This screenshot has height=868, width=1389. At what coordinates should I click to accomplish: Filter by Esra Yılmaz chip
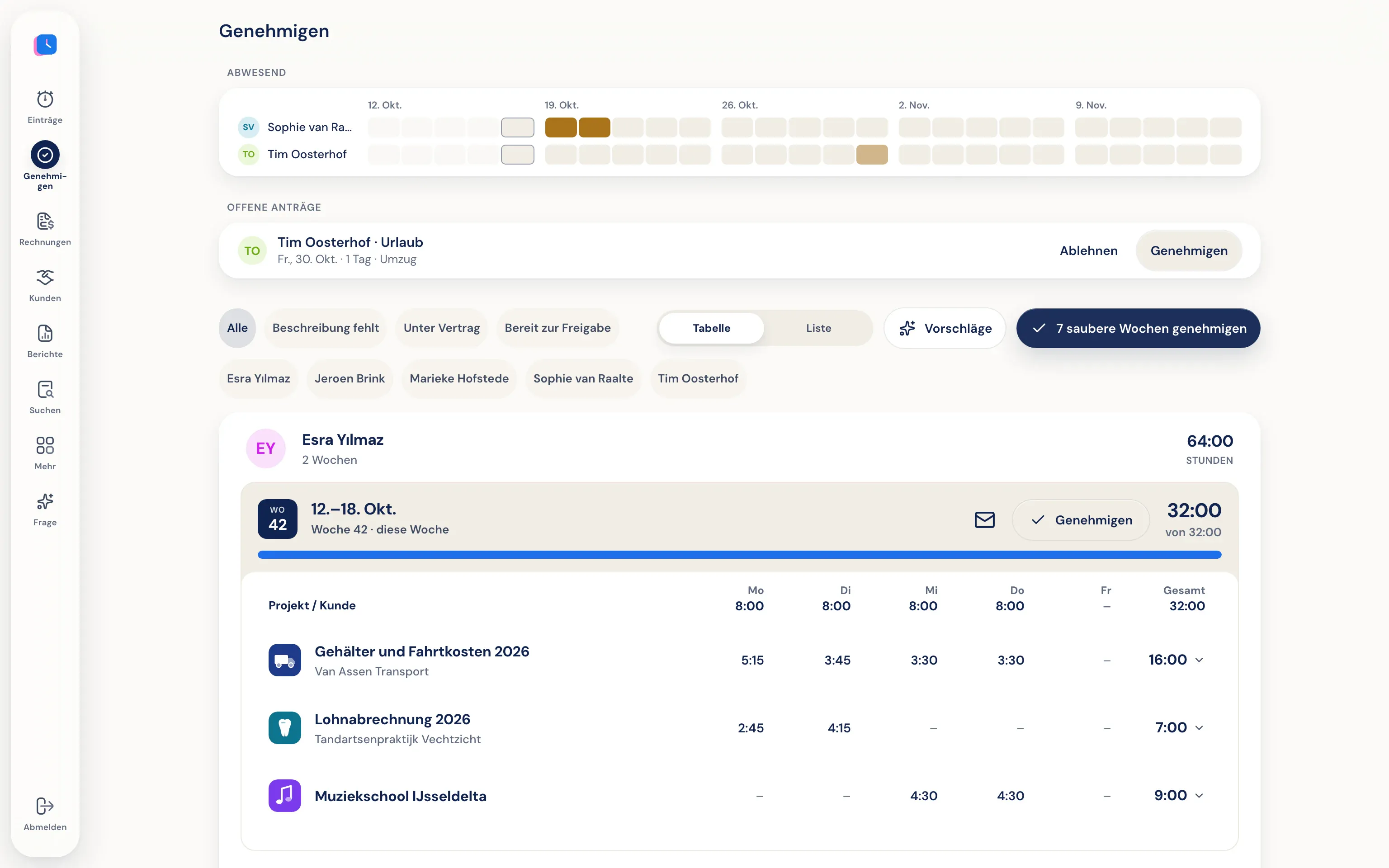pyautogui.click(x=258, y=378)
